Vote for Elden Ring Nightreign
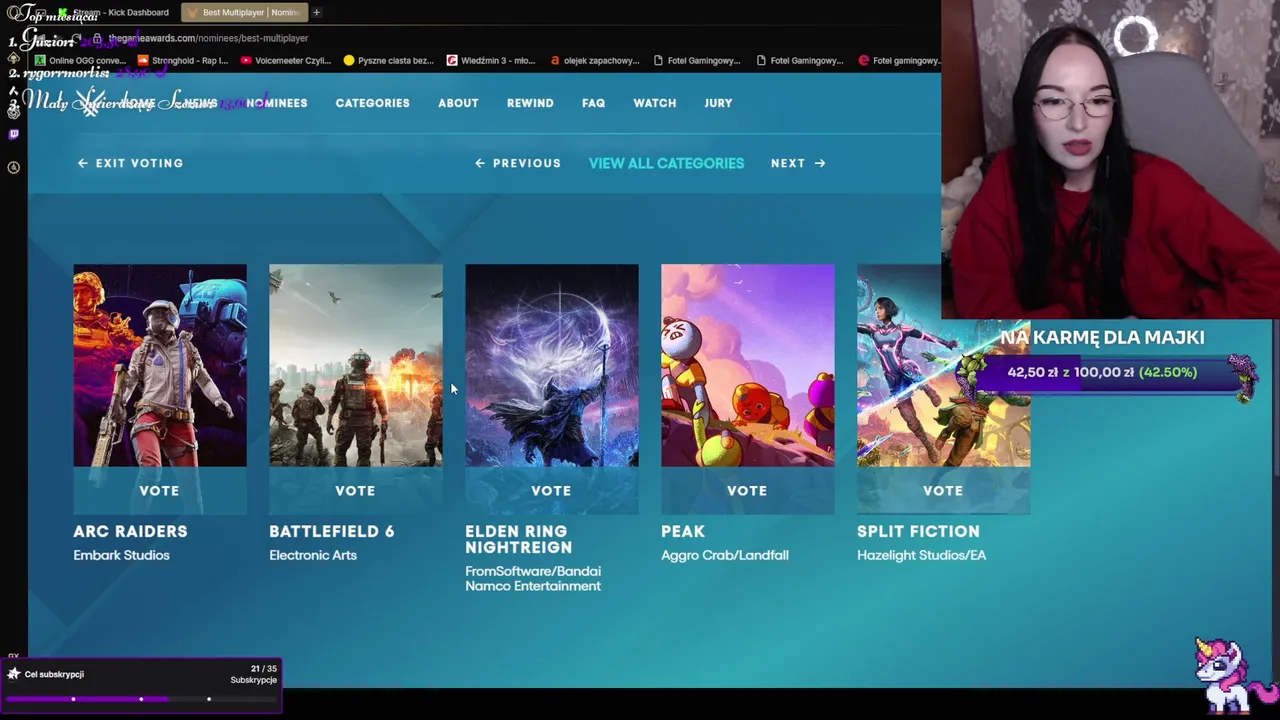The height and width of the screenshot is (720, 1280). pos(552,491)
